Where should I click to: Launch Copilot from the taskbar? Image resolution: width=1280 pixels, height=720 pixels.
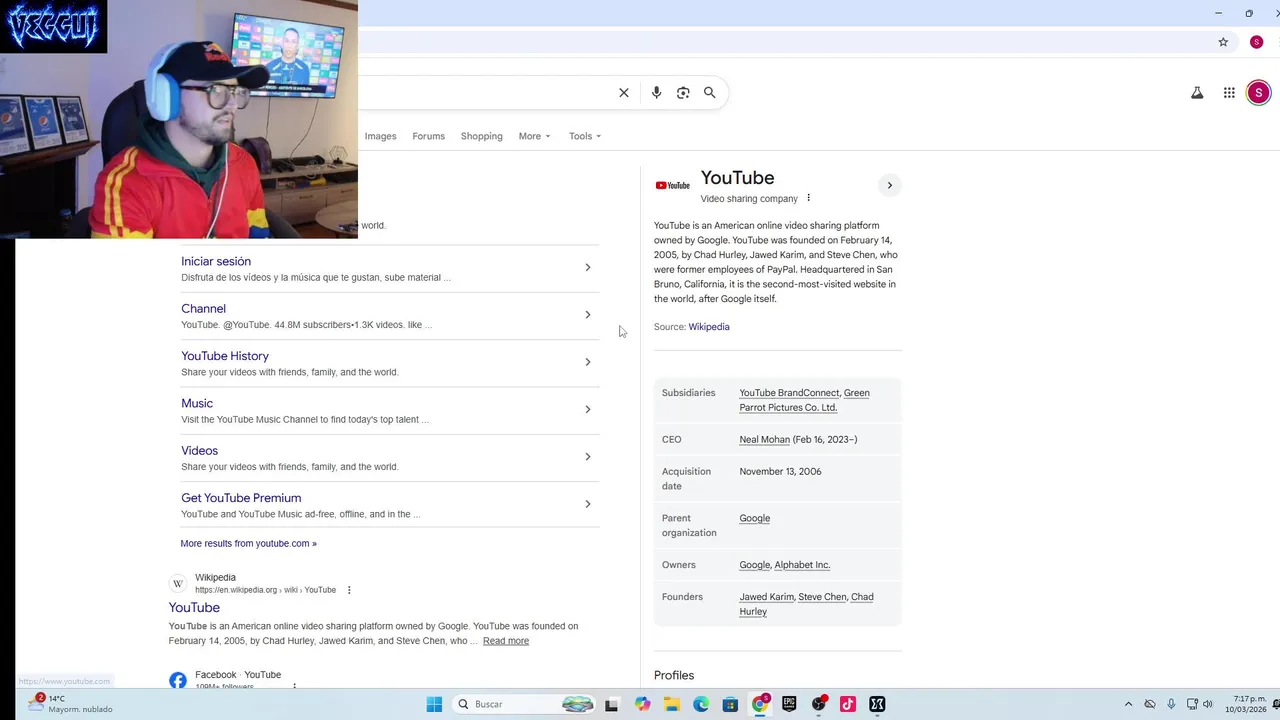tap(642, 704)
